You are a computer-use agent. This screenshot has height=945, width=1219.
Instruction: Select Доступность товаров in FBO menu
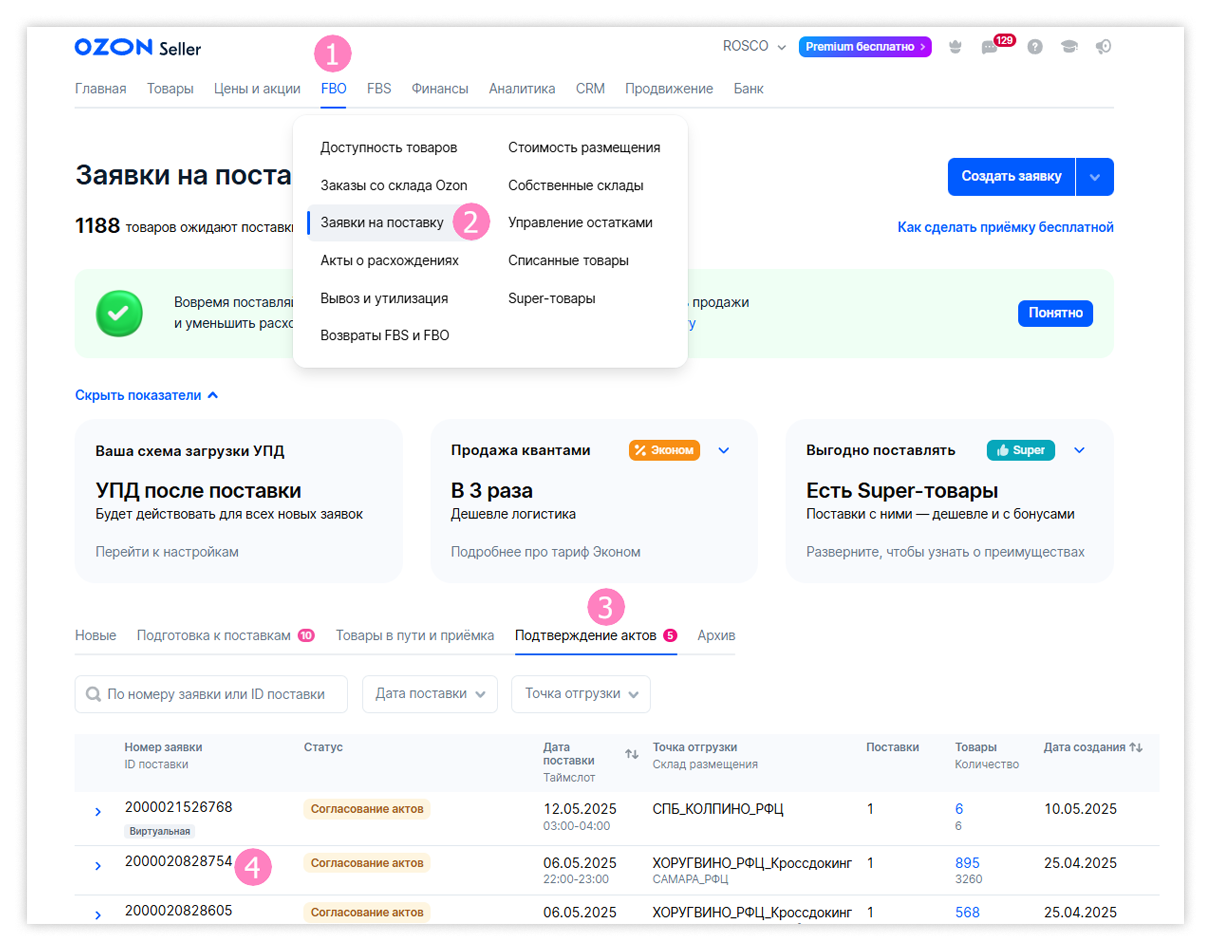click(389, 147)
